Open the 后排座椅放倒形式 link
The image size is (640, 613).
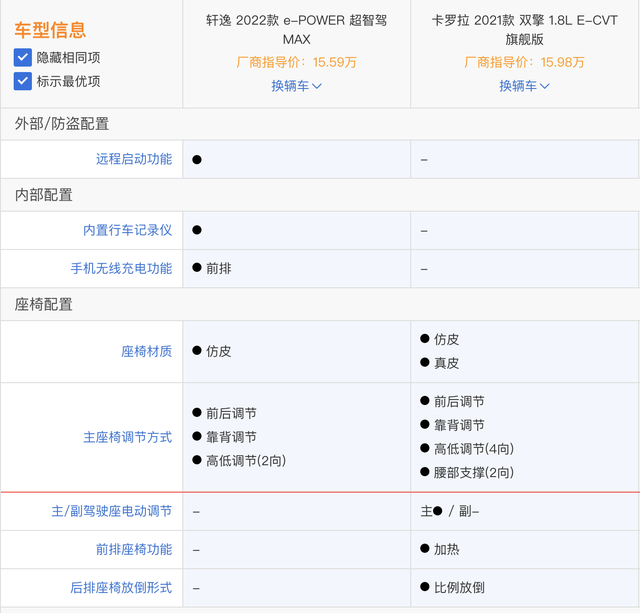121,588
